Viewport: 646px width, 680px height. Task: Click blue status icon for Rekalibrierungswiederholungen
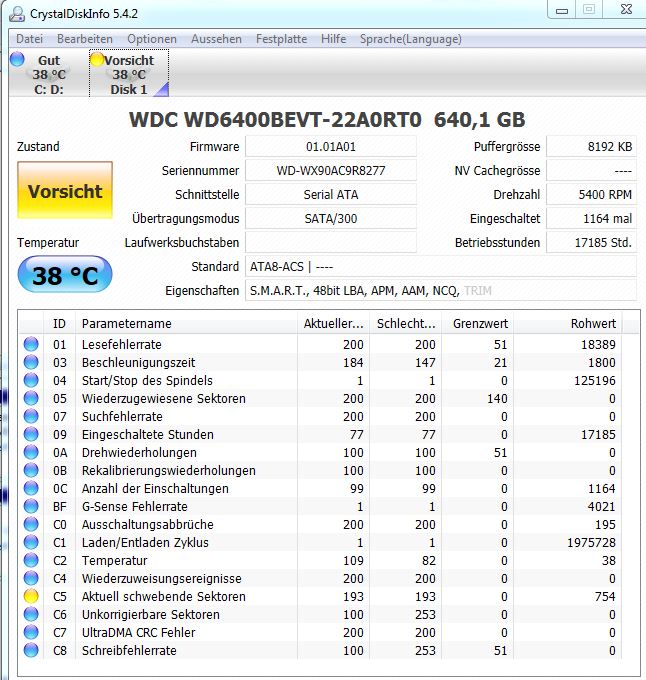[x=31, y=470]
